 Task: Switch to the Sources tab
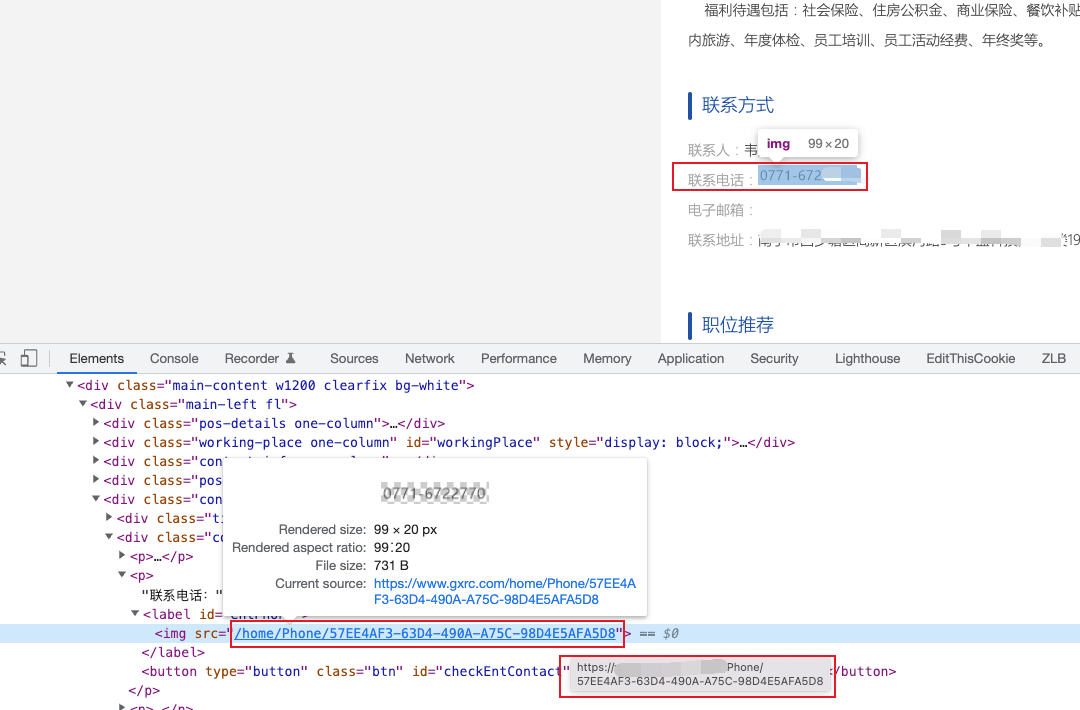click(x=354, y=359)
